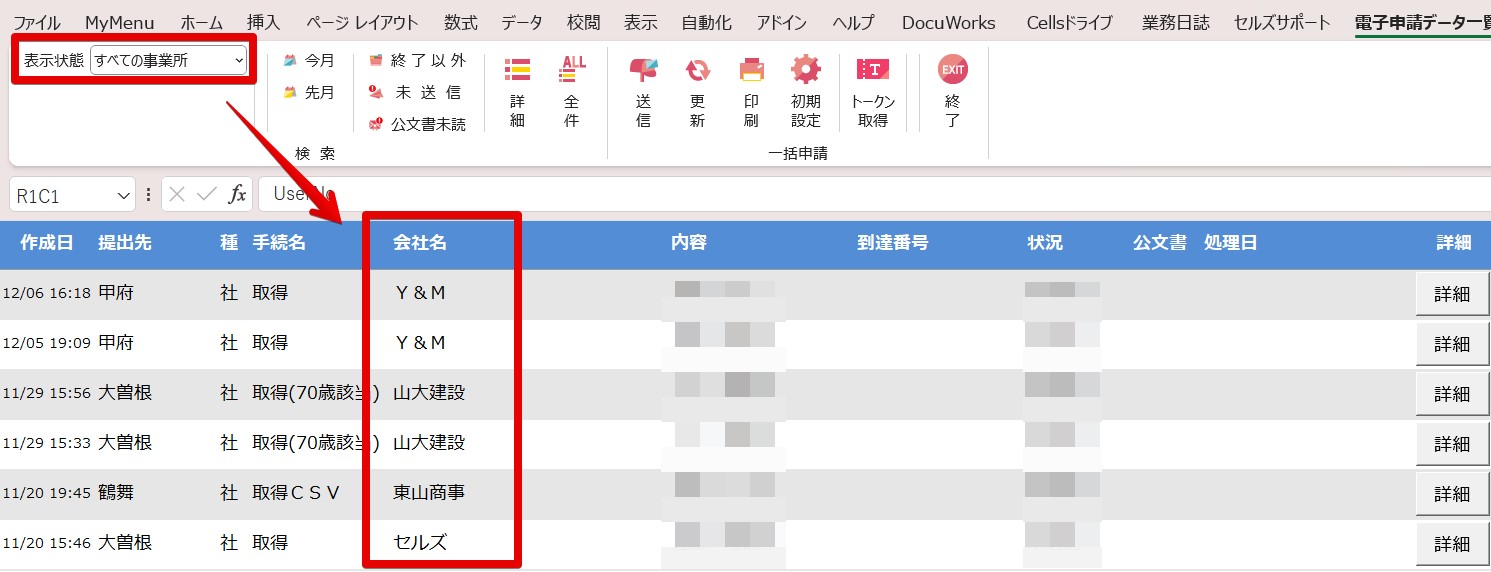The image size is (1491, 572).
Task: Click the fx insert function button
Action: 237,195
